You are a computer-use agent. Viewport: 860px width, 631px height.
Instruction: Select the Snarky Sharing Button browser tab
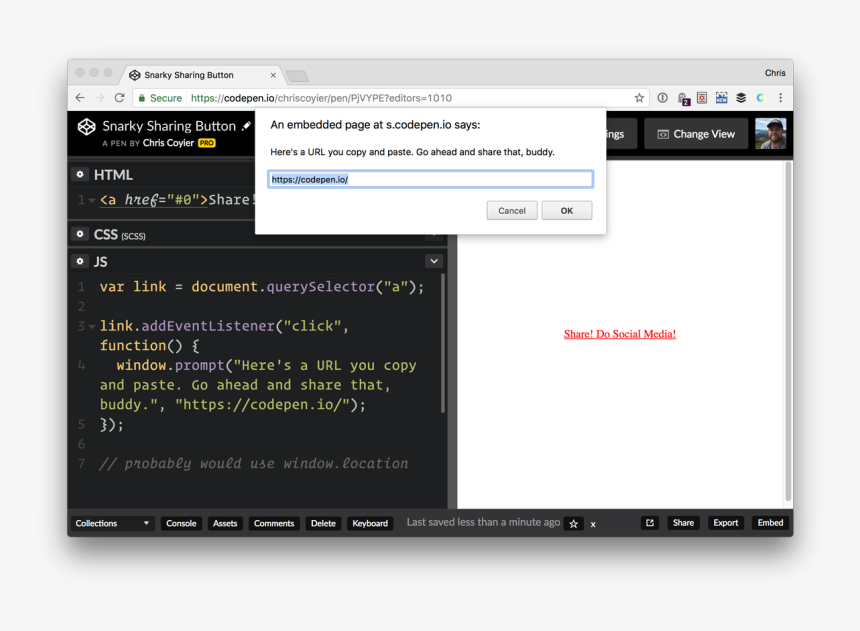coord(200,75)
